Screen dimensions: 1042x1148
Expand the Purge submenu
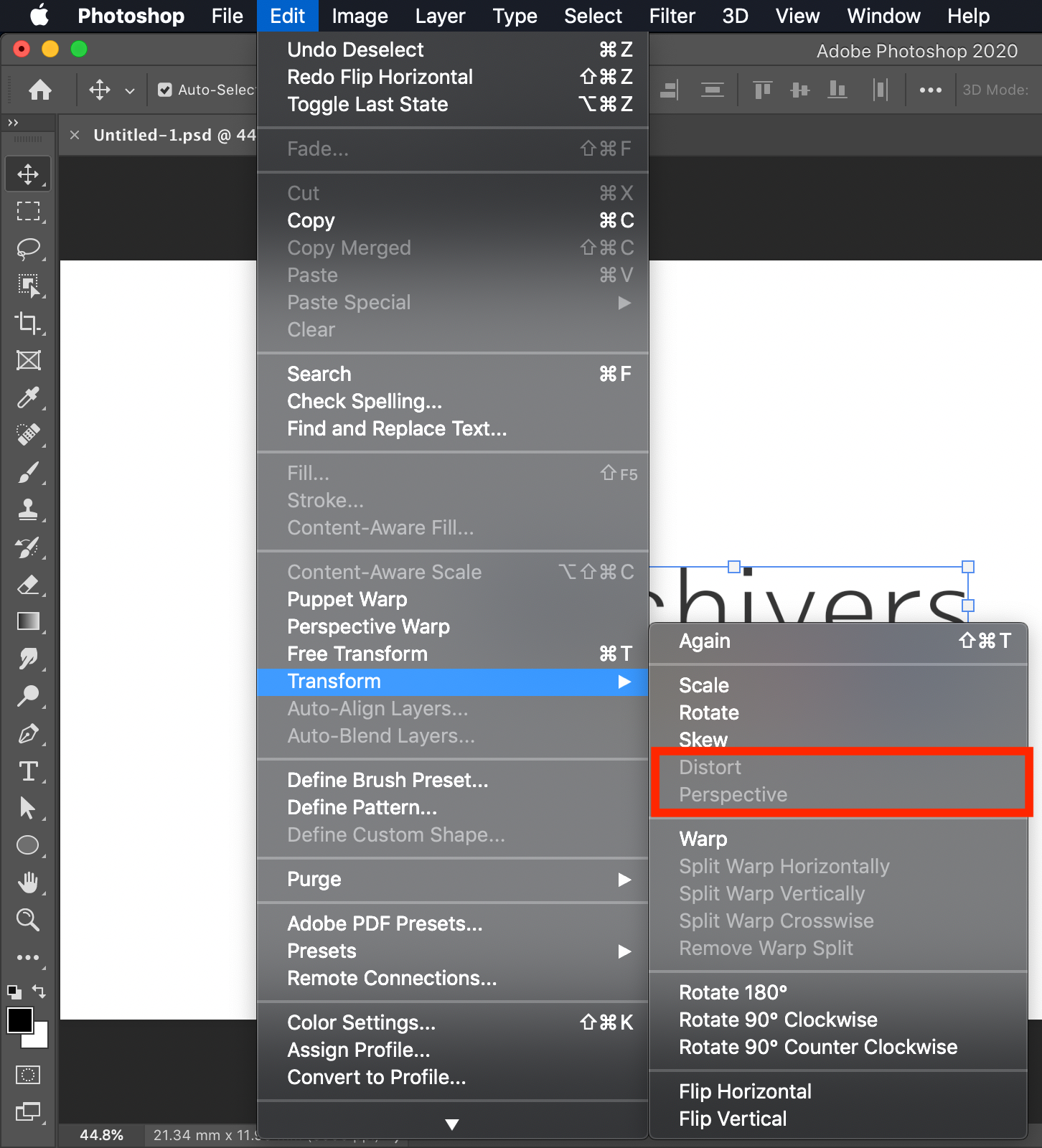click(453, 880)
